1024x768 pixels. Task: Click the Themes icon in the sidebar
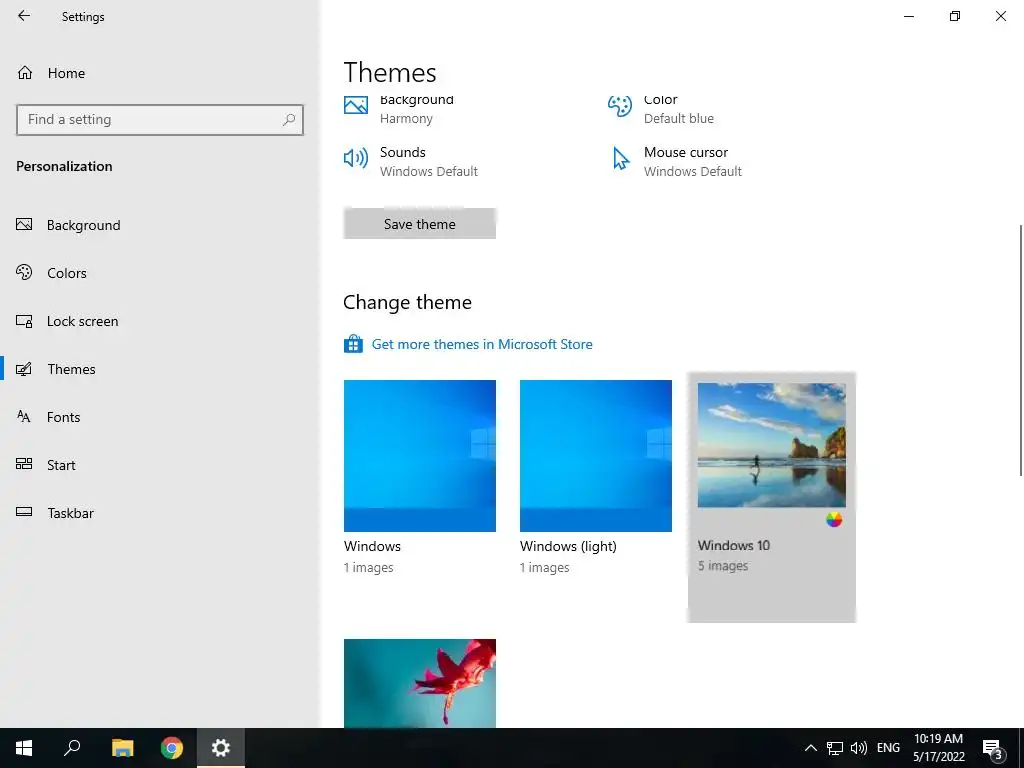point(24,369)
